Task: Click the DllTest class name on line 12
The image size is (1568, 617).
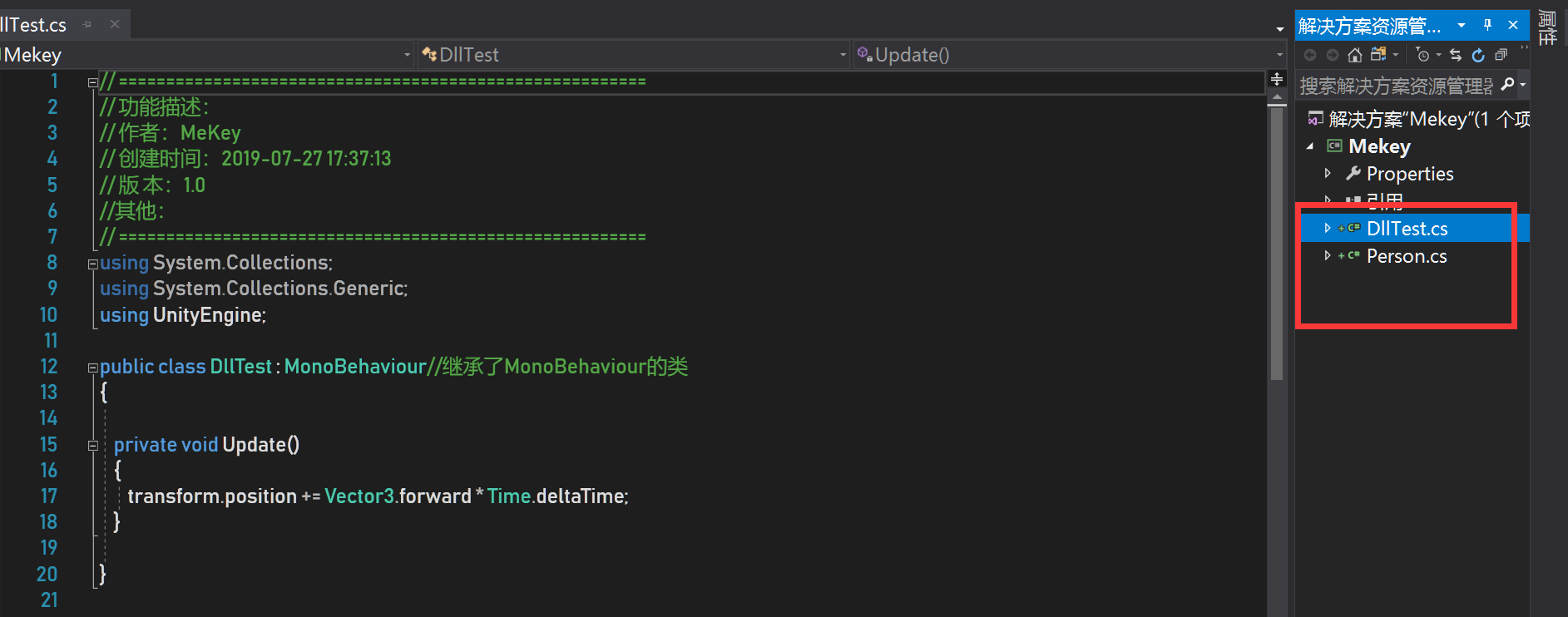Action: tap(241, 367)
